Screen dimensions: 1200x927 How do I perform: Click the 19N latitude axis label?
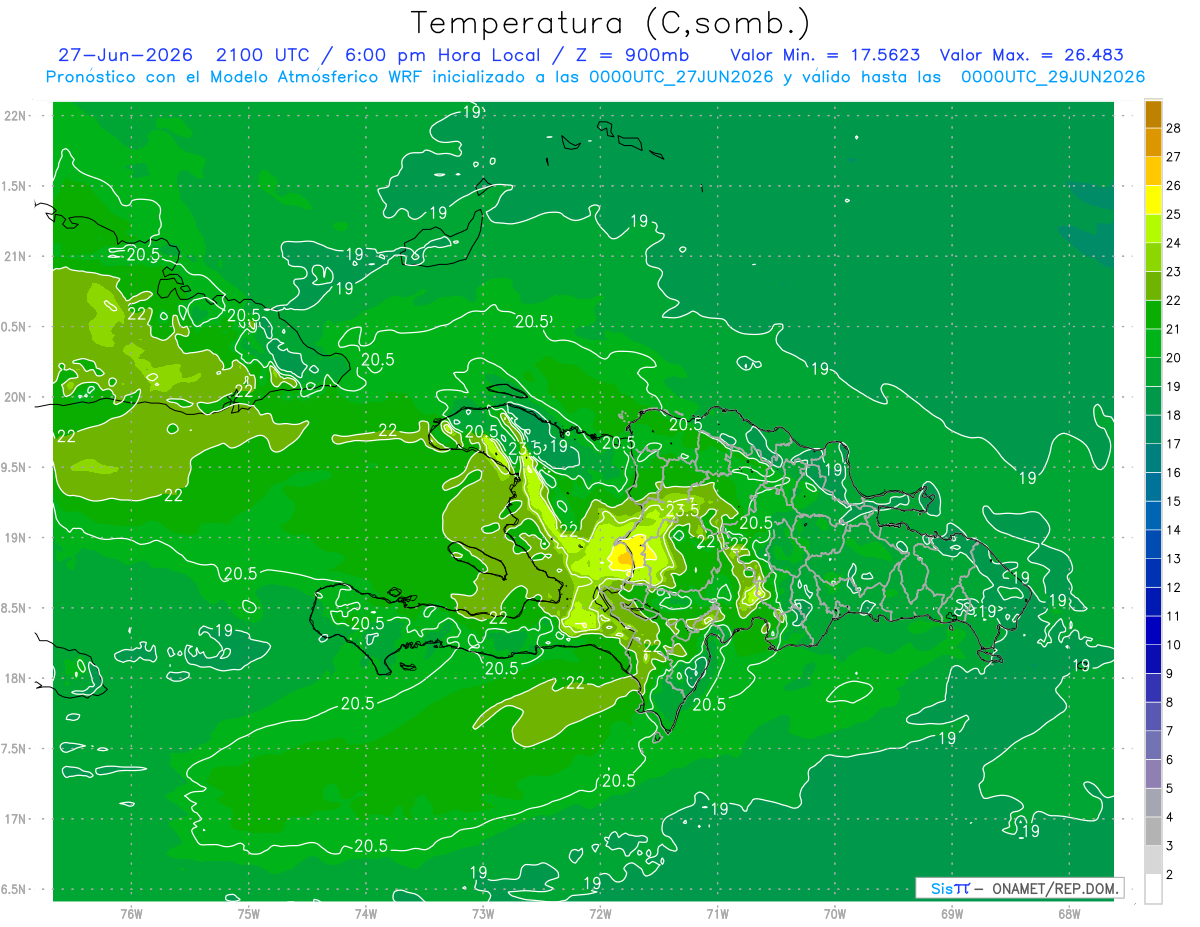pyautogui.click(x=17, y=538)
